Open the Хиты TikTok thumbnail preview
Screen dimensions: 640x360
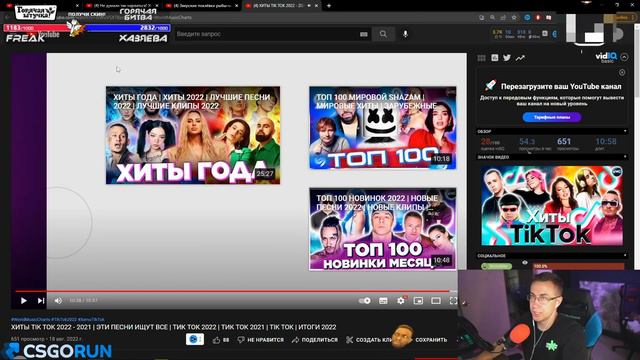(x=552, y=205)
